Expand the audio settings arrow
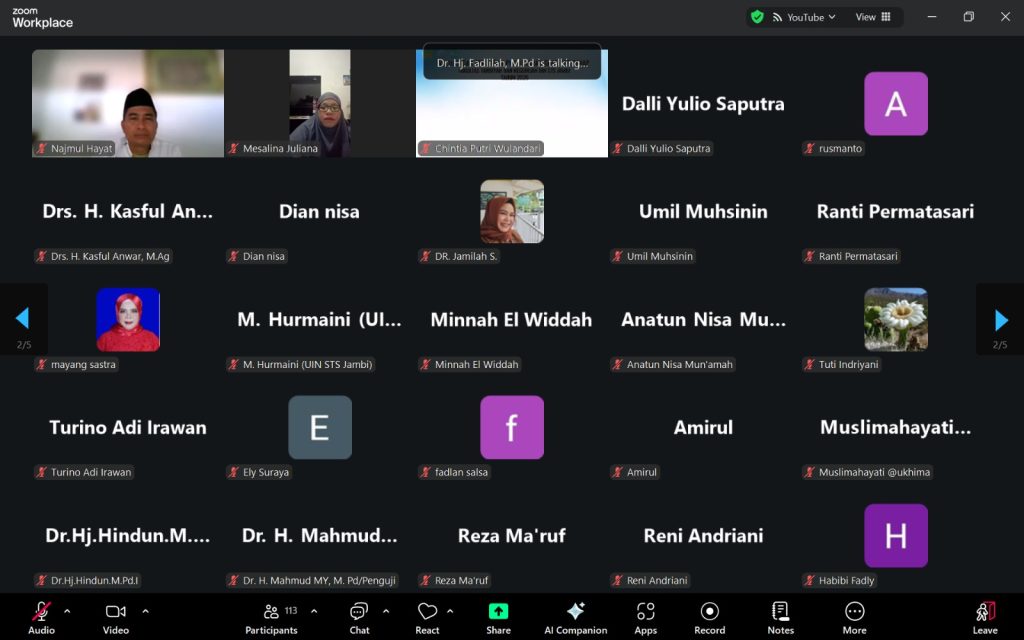The height and width of the screenshot is (640, 1024). tap(67, 611)
